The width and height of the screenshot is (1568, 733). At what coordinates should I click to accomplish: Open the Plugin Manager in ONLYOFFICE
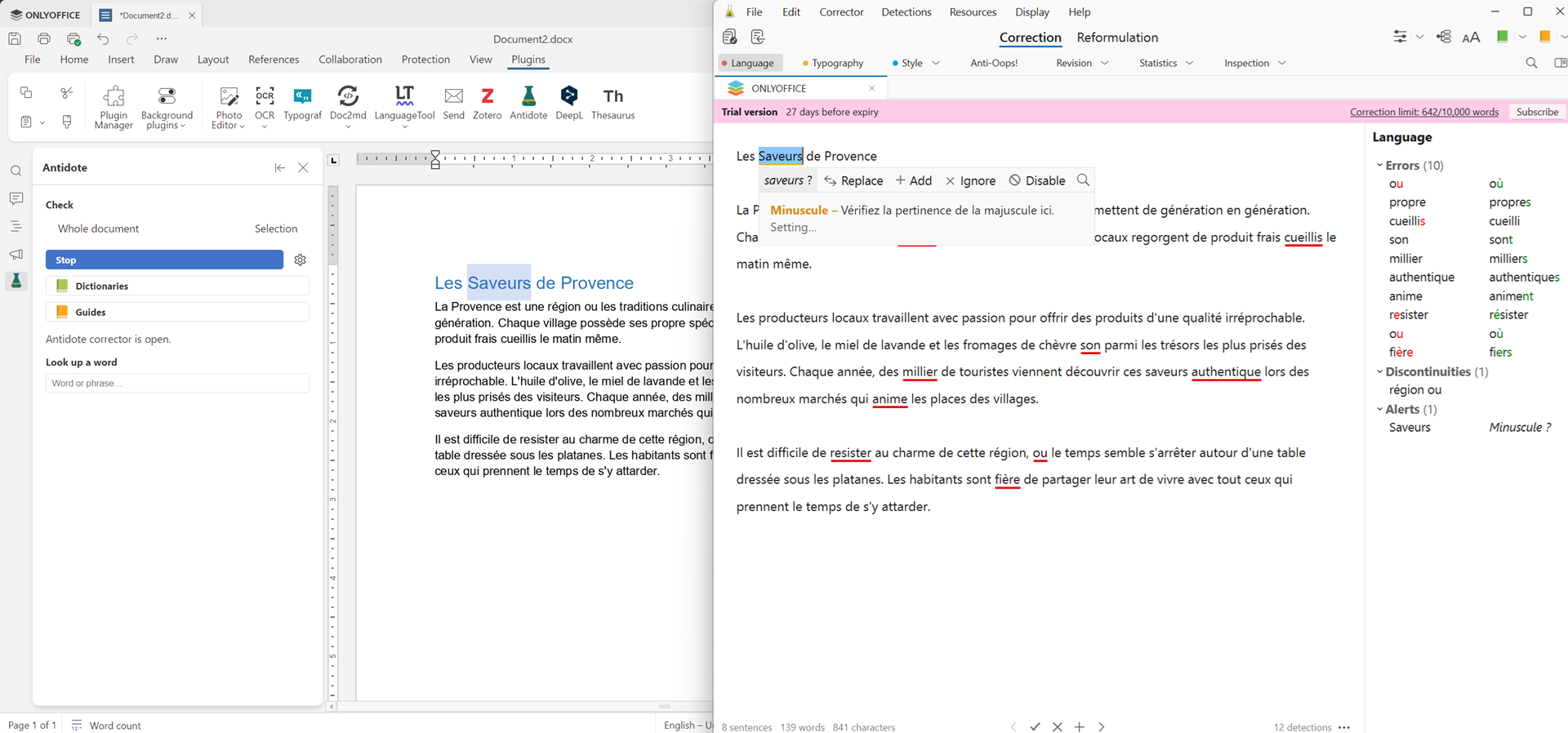tap(114, 107)
